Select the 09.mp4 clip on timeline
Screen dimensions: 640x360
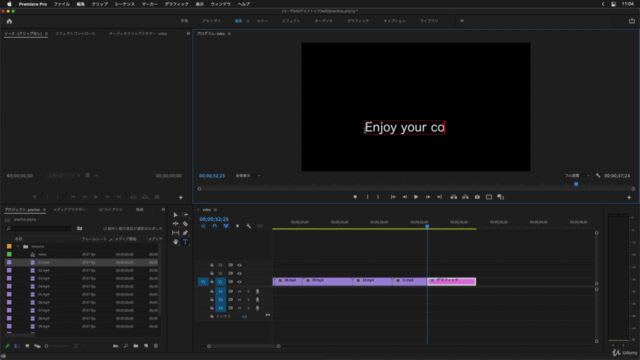[x=328, y=281]
